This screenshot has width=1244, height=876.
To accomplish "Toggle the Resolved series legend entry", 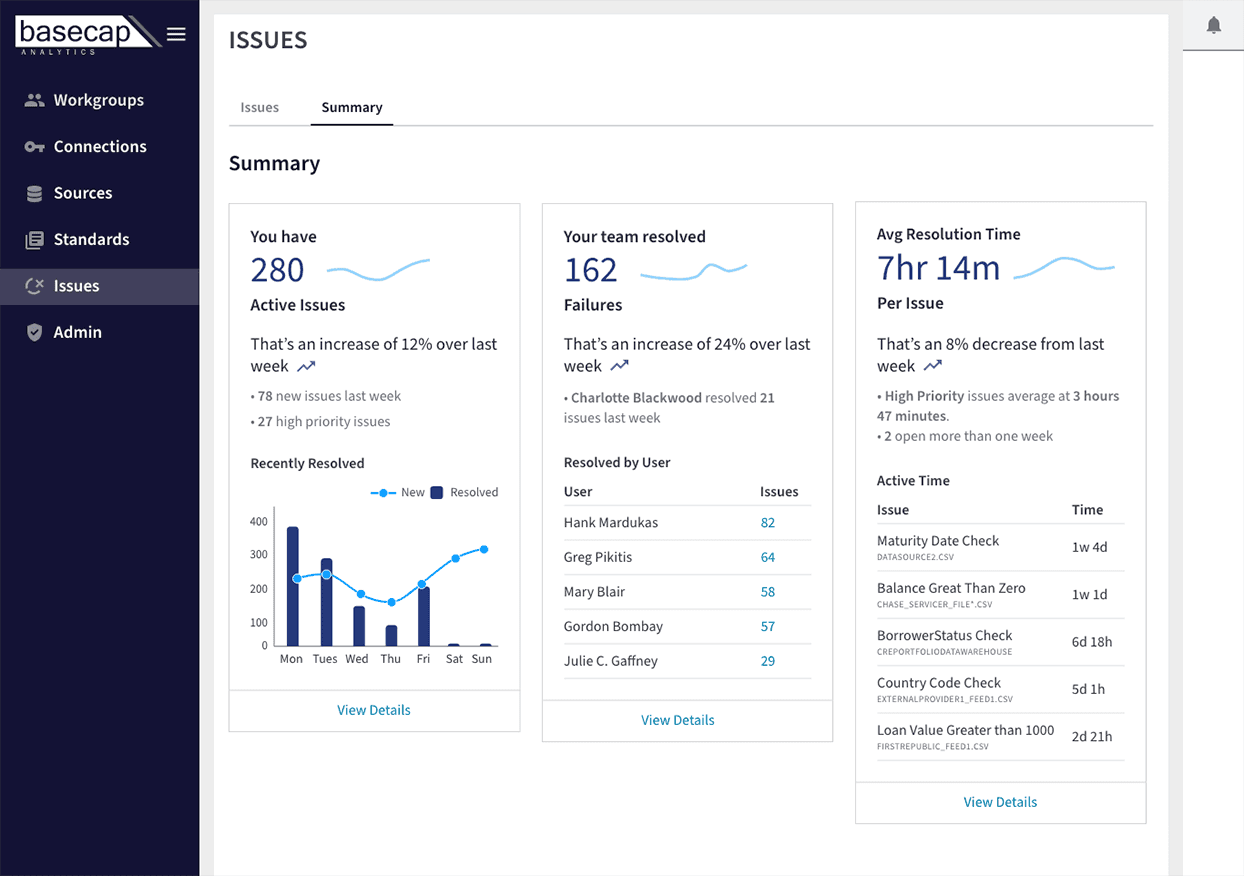I will point(464,493).
